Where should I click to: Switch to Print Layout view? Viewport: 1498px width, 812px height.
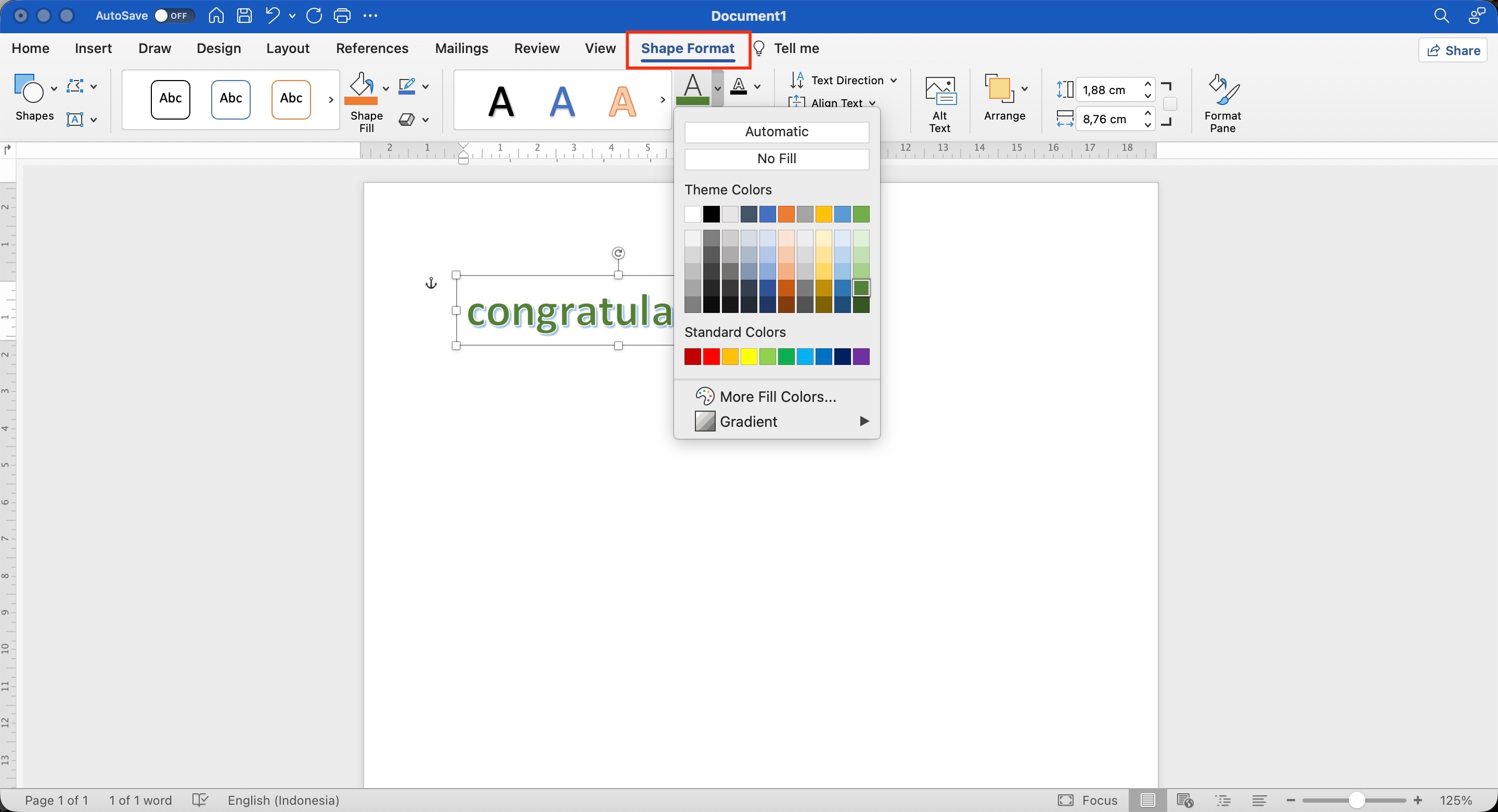coord(1147,801)
